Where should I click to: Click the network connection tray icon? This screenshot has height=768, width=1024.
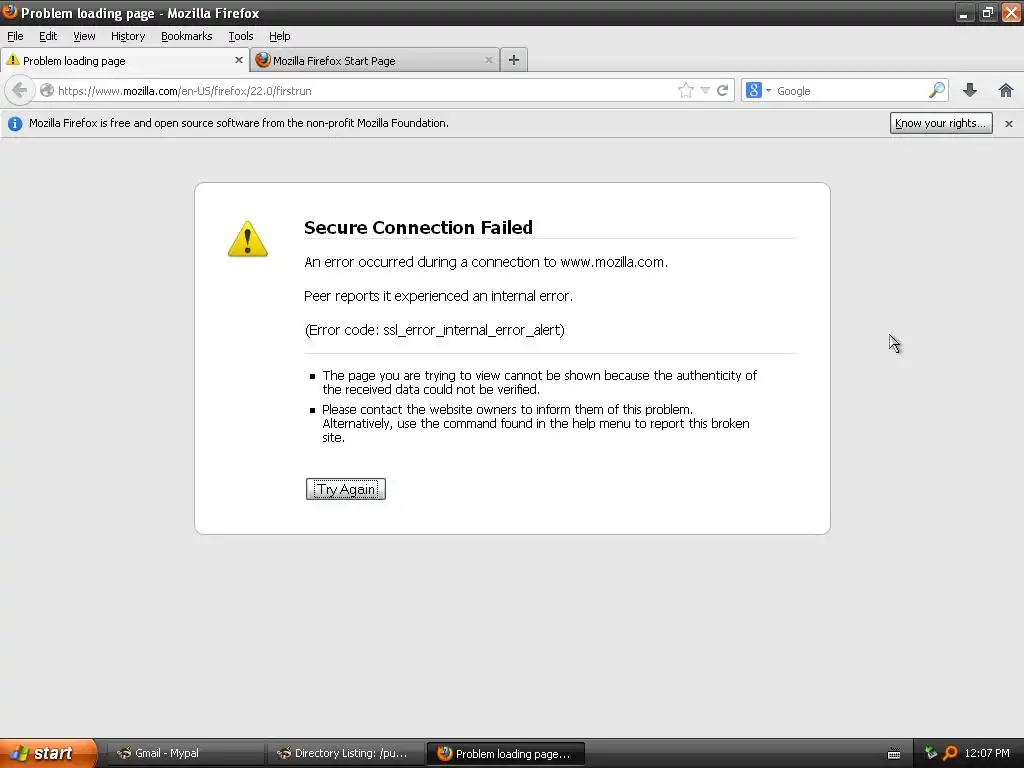tap(931, 753)
